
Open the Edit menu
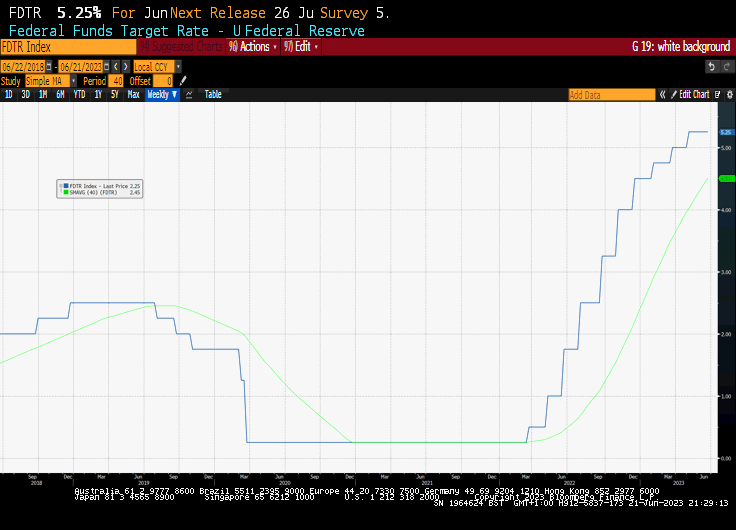click(x=301, y=46)
